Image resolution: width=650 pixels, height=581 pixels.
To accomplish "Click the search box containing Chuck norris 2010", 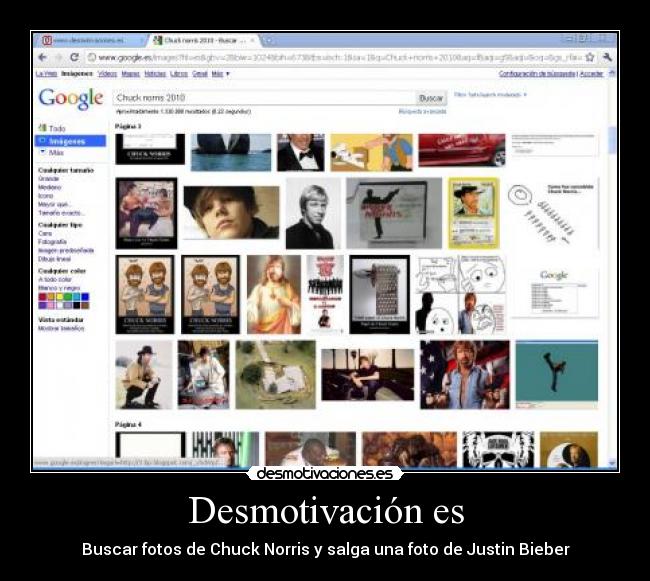I will click(264, 98).
